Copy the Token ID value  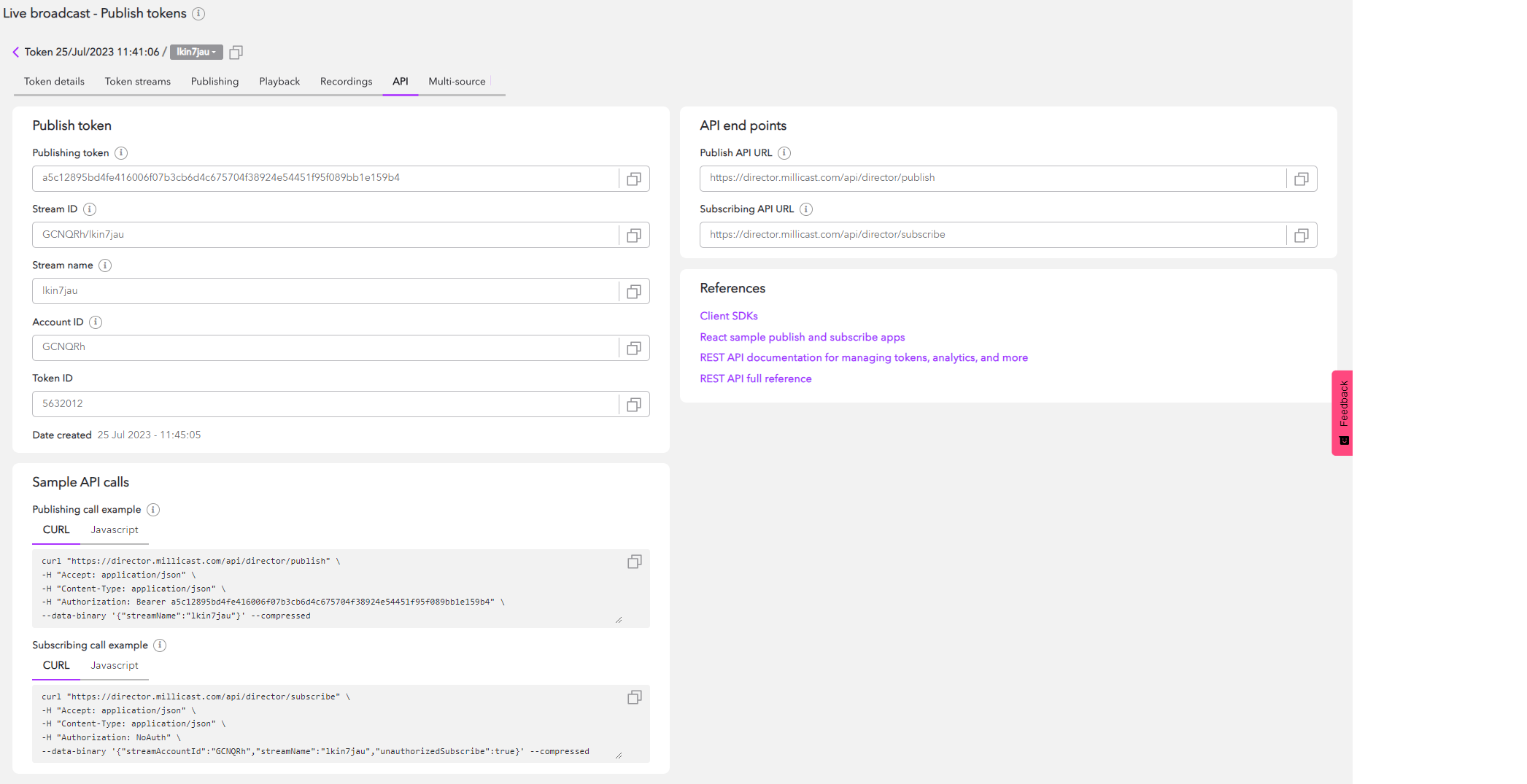[x=633, y=404]
